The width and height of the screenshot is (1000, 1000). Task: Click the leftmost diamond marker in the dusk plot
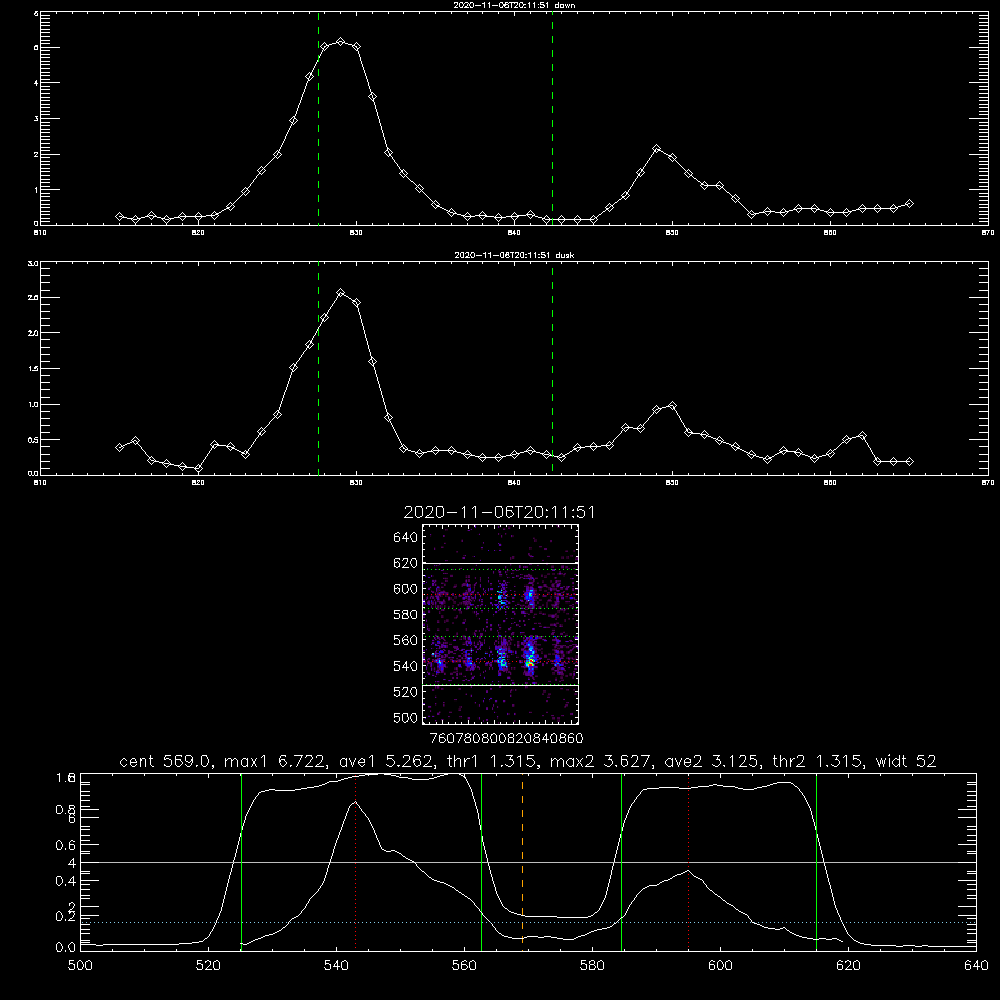tap(119, 448)
